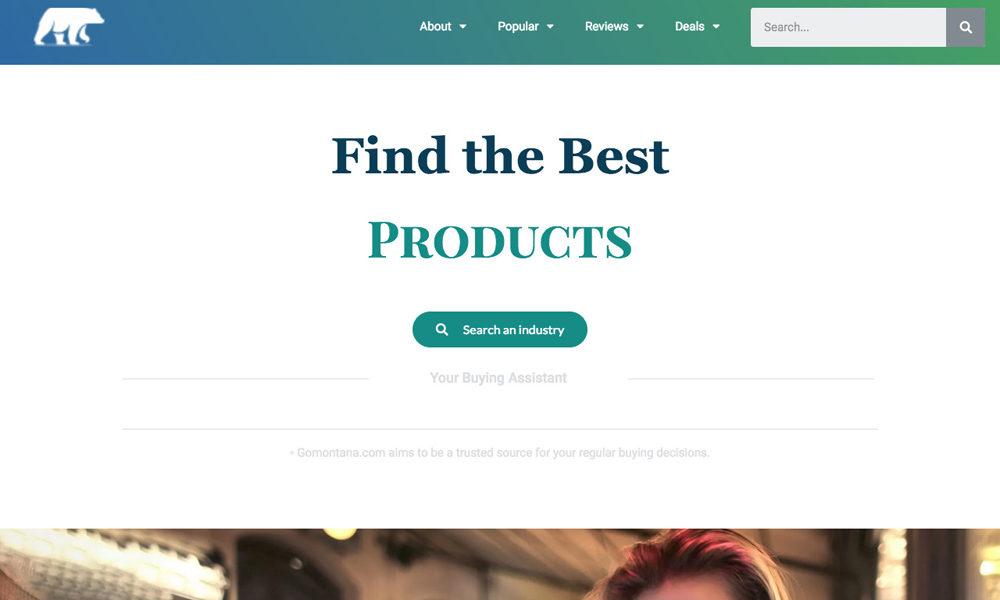Screen dimensions: 1000x600
Task: Open the Popular menu item
Action: [x=518, y=27]
